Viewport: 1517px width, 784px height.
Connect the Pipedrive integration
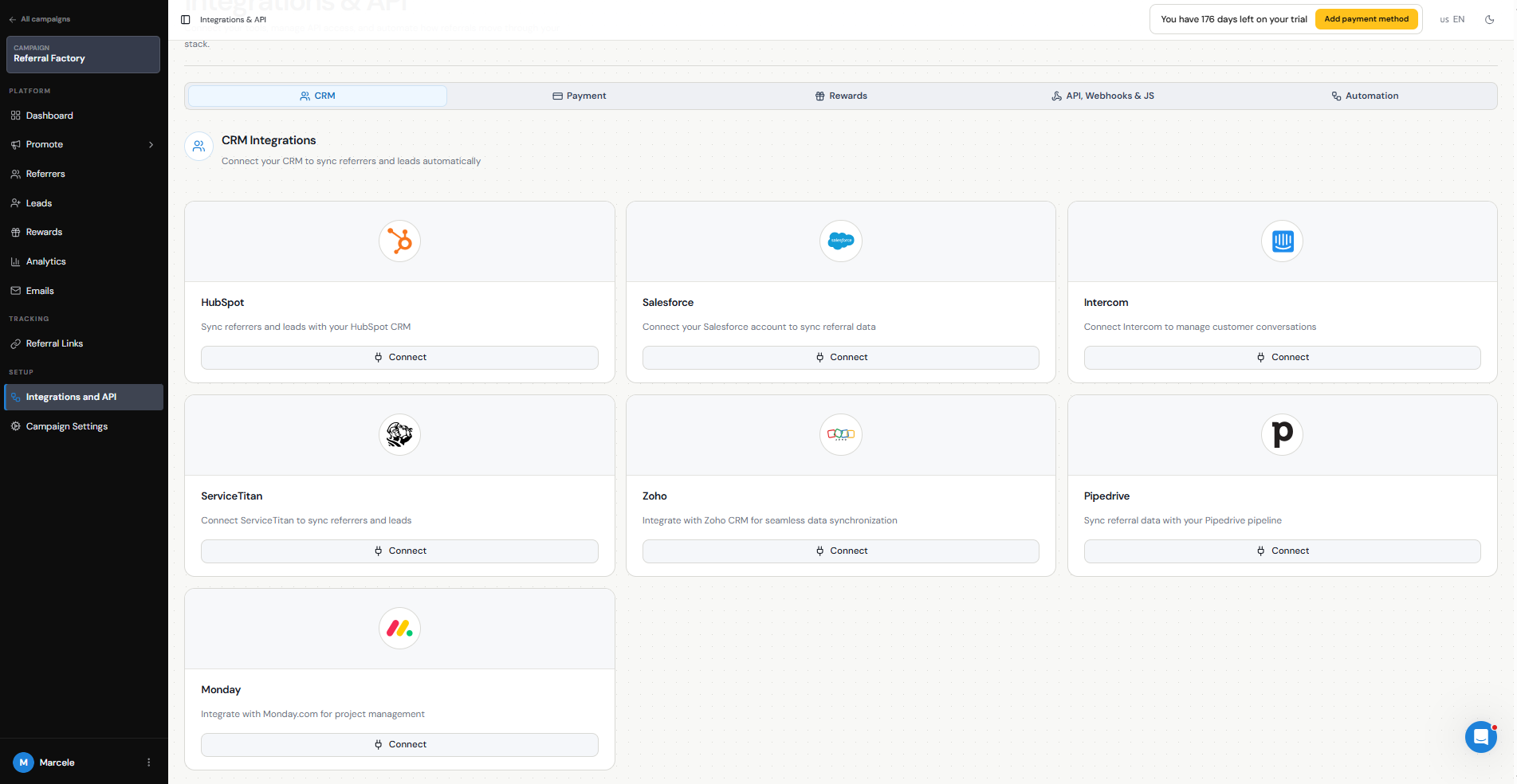click(1282, 551)
